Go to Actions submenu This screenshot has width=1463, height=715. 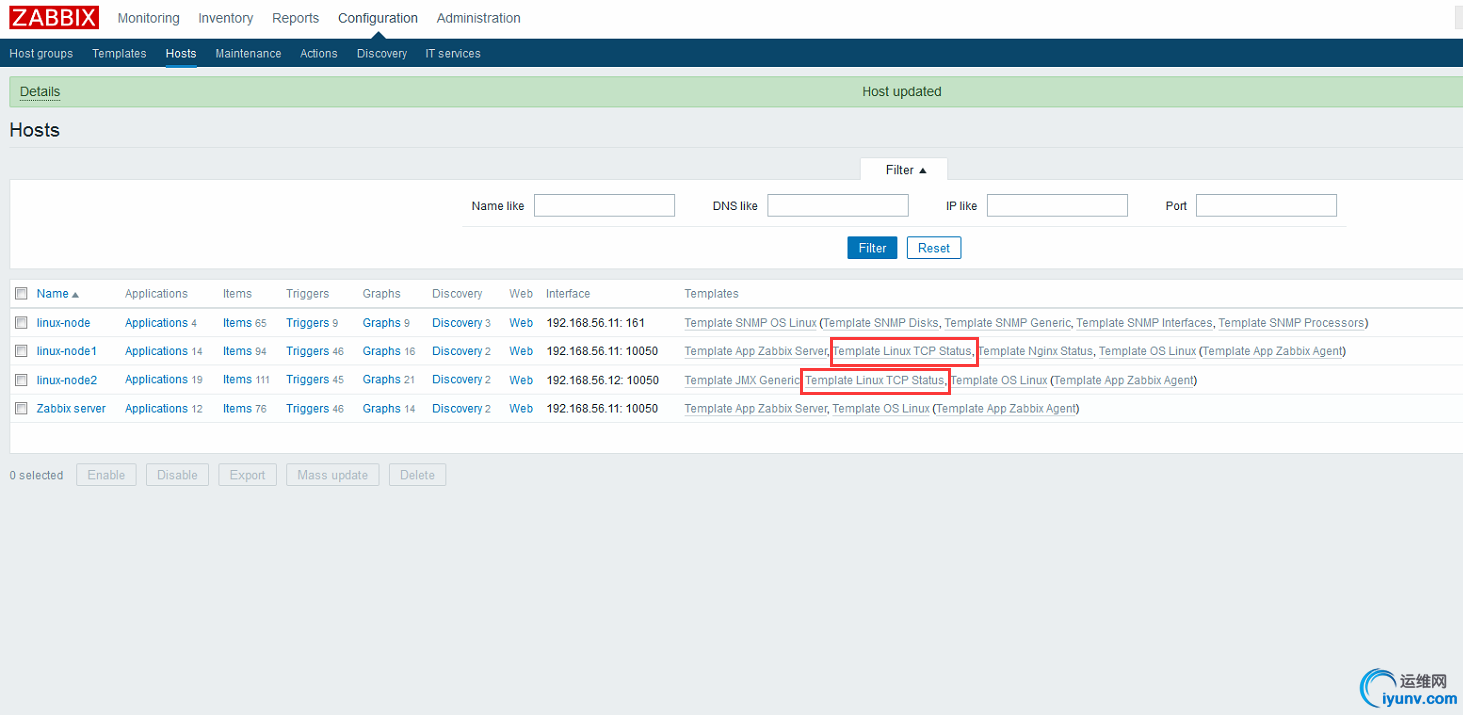(x=319, y=54)
